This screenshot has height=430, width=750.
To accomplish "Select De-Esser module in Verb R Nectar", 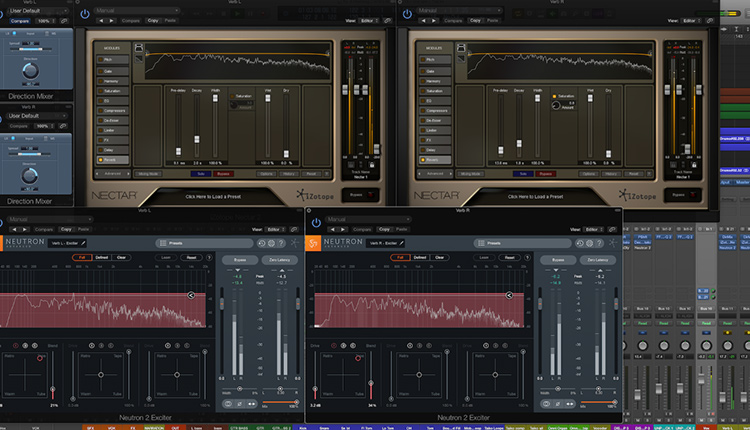I will (435, 121).
